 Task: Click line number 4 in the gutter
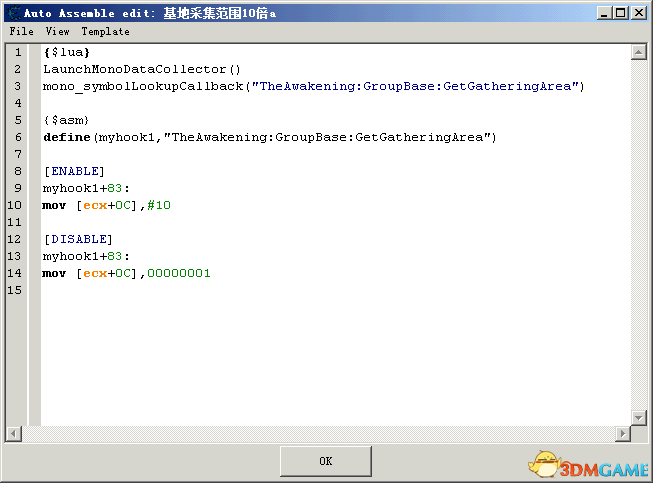coord(18,103)
